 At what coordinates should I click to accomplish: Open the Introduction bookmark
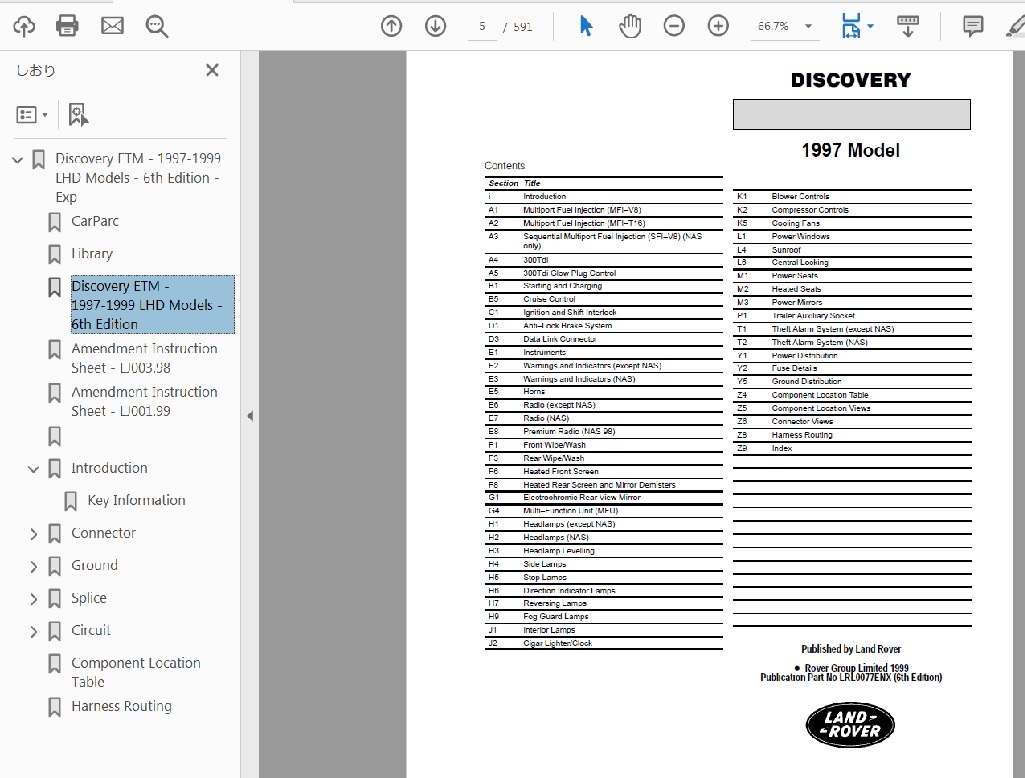[109, 468]
